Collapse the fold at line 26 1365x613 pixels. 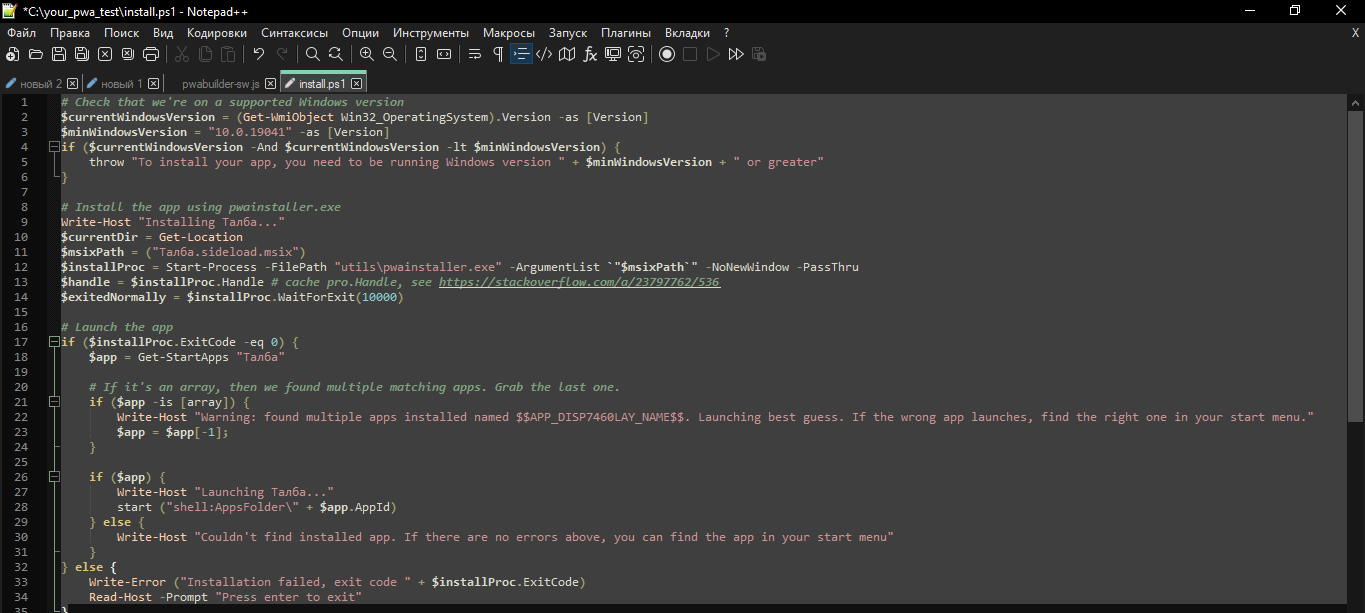pyautogui.click(x=54, y=477)
